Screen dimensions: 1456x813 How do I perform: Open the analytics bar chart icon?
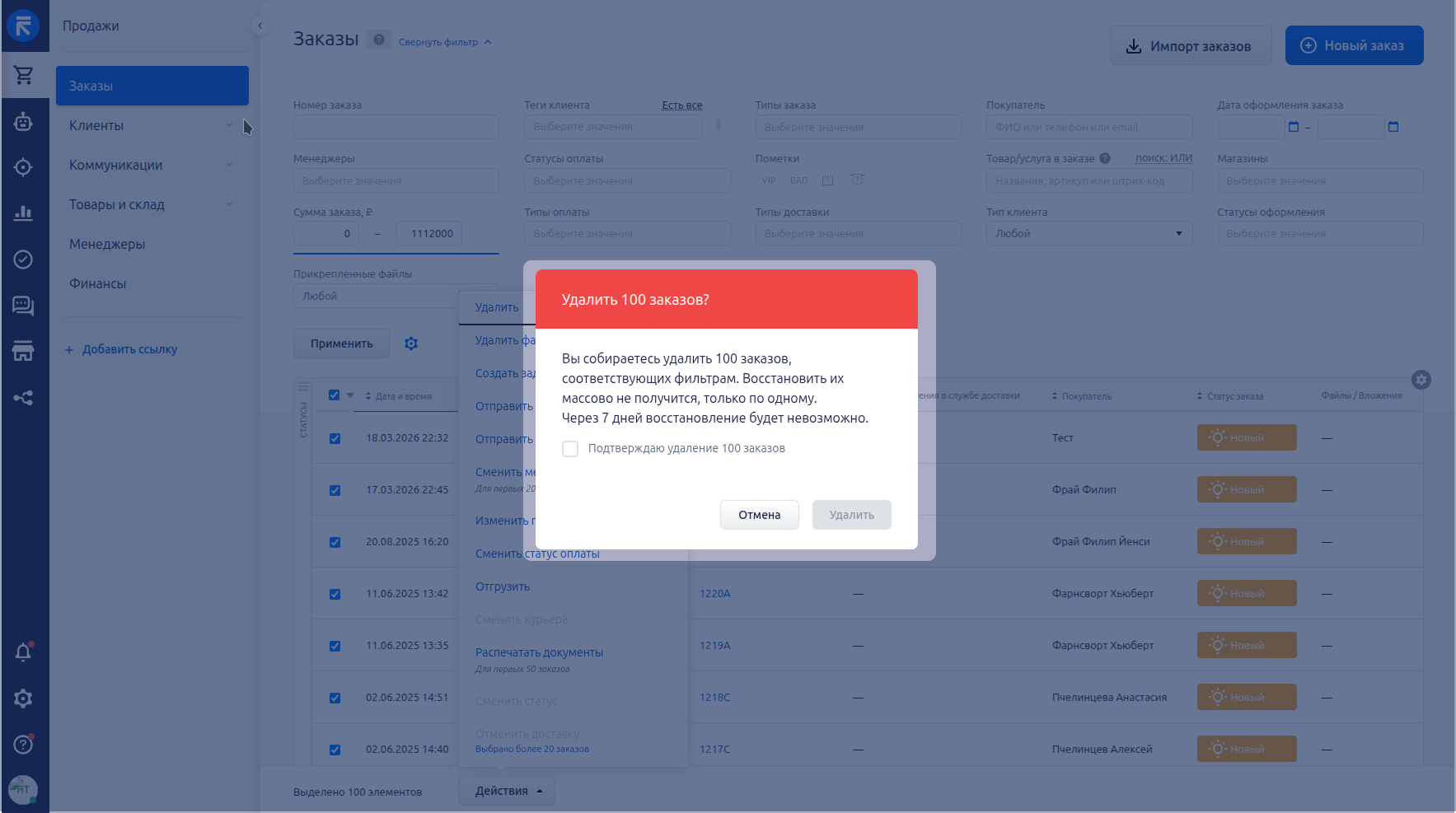pos(23,213)
